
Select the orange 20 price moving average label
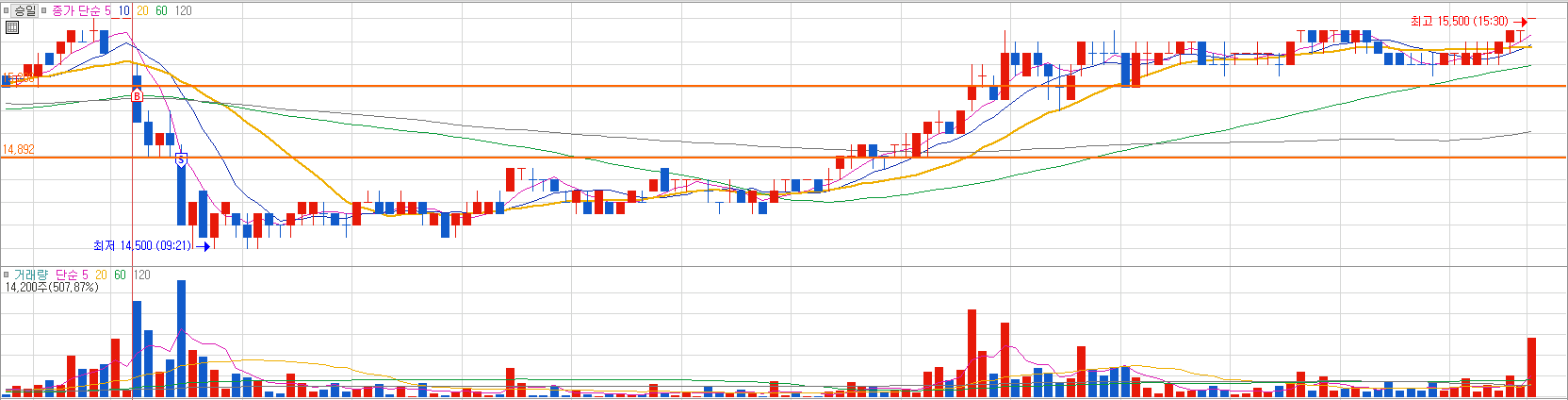pyautogui.click(x=142, y=10)
